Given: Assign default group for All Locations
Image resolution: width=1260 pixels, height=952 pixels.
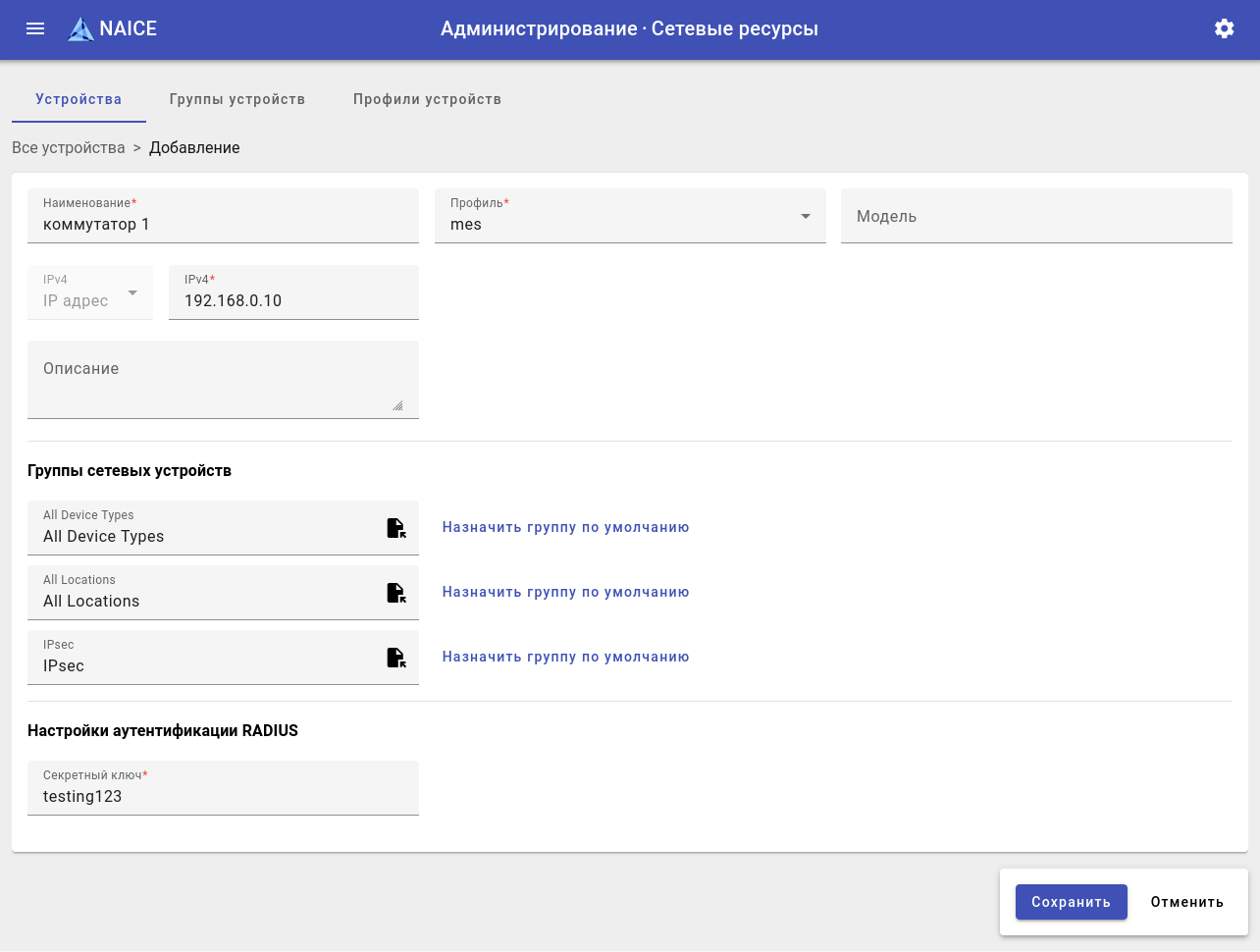Looking at the screenshot, I should (565, 592).
